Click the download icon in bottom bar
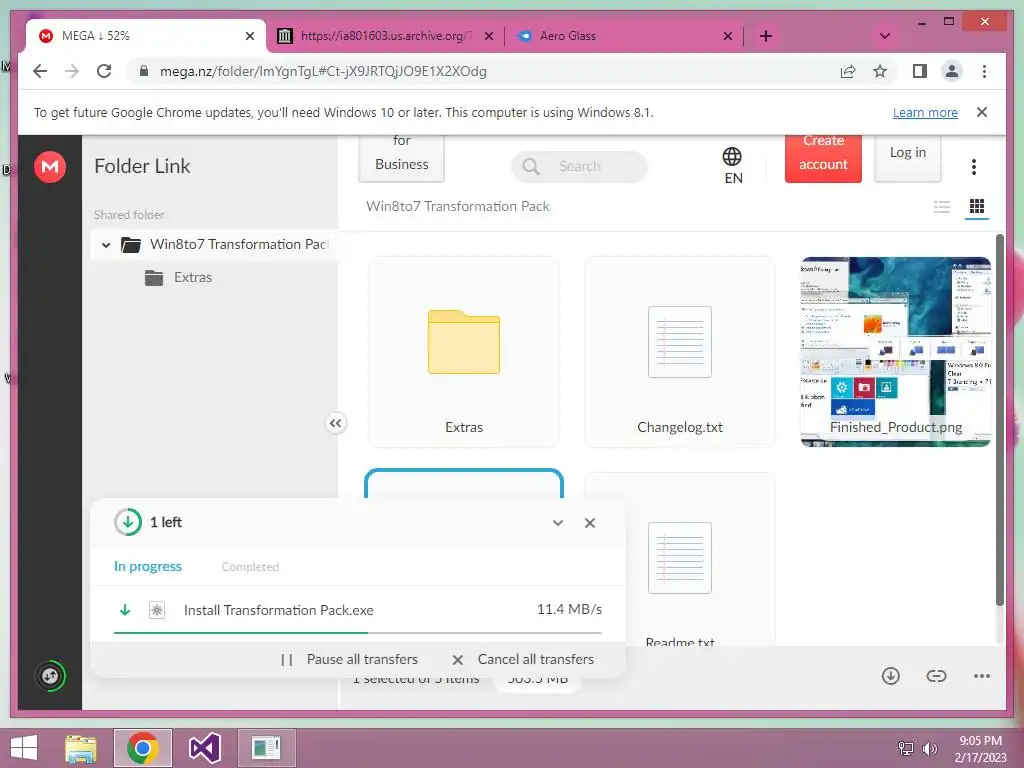The image size is (1024, 768). click(x=890, y=676)
